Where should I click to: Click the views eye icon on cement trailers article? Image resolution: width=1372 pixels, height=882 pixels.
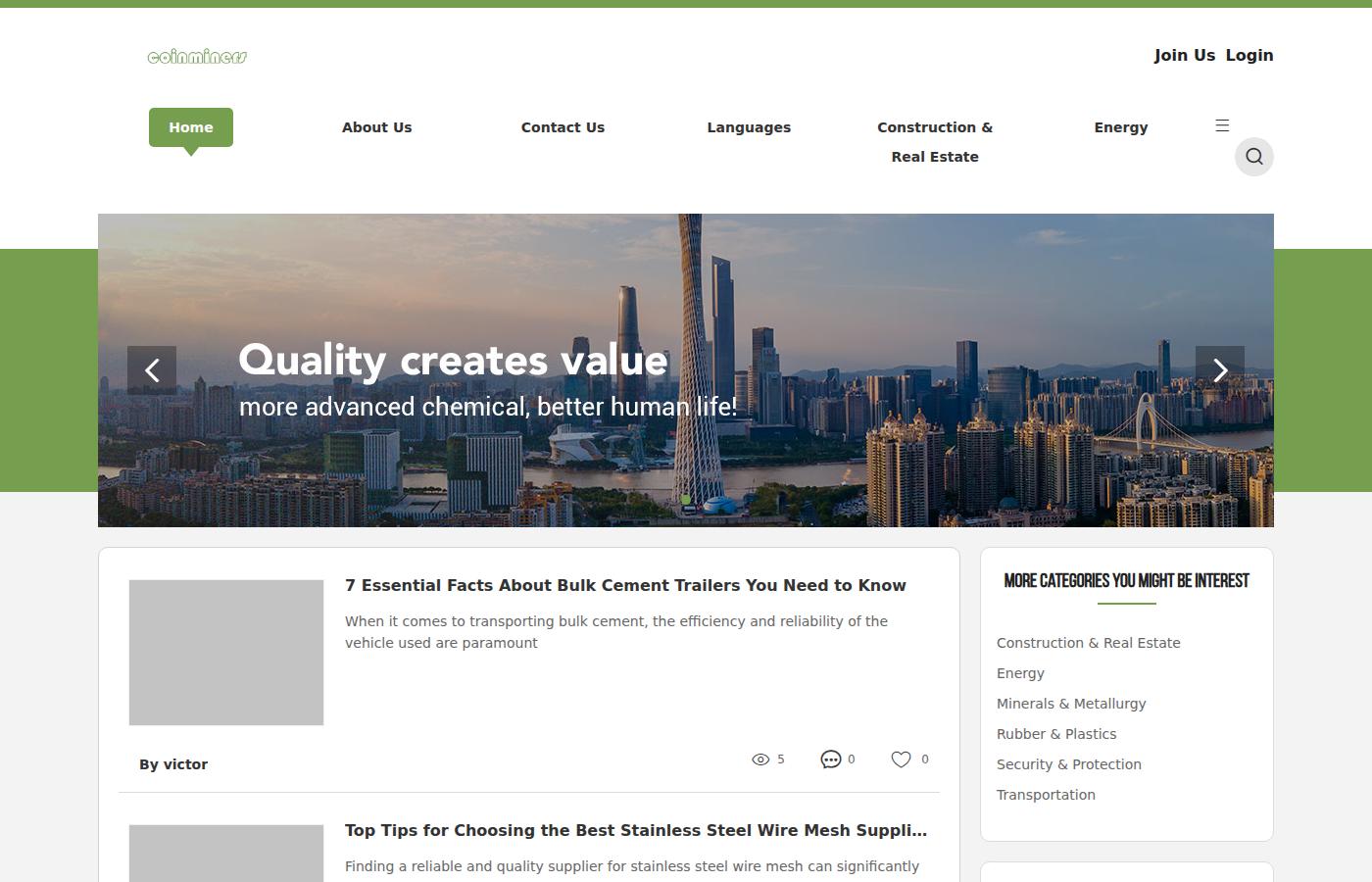[x=760, y=759]
